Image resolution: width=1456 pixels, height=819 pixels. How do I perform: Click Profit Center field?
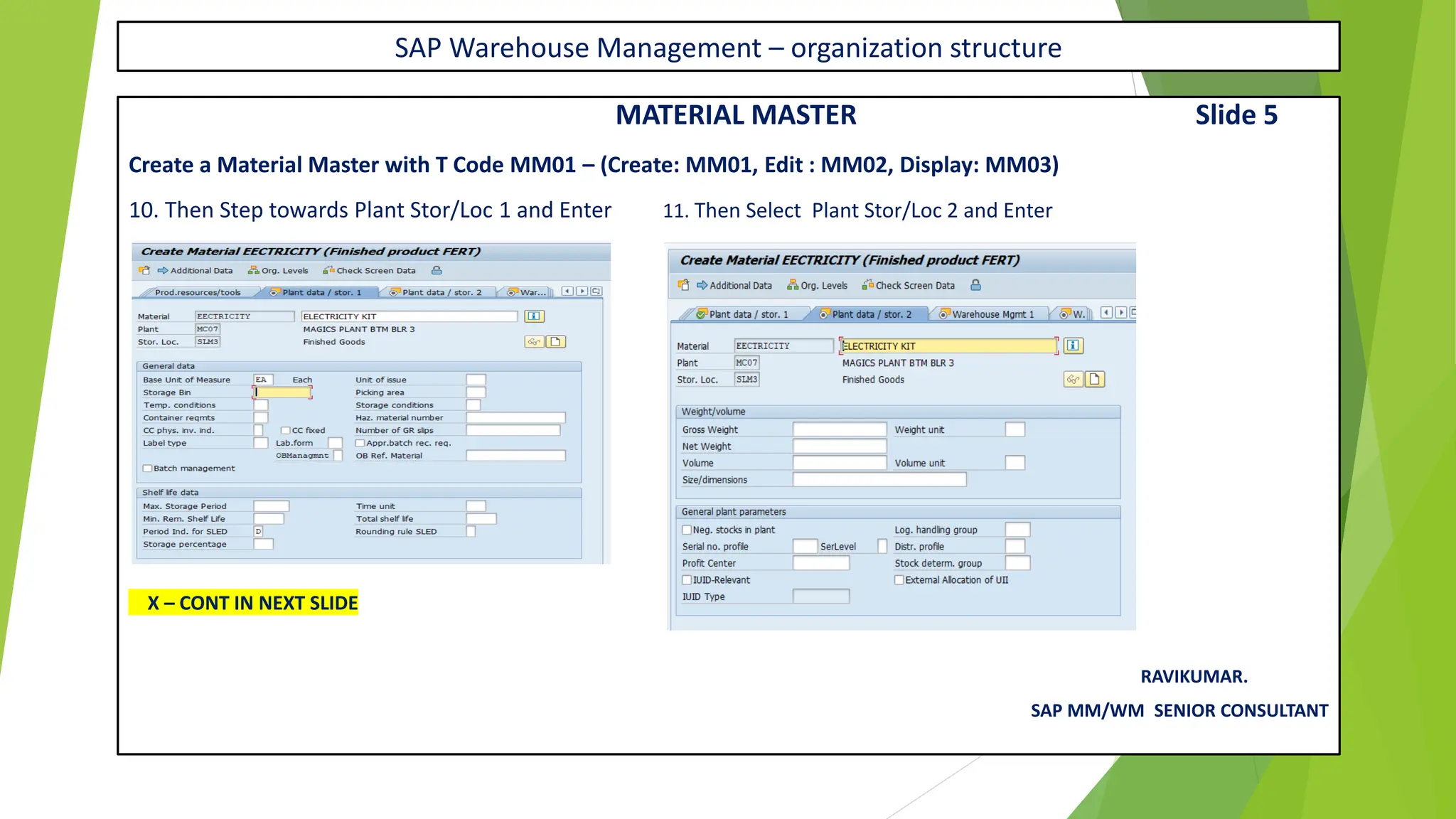(821, 563)
